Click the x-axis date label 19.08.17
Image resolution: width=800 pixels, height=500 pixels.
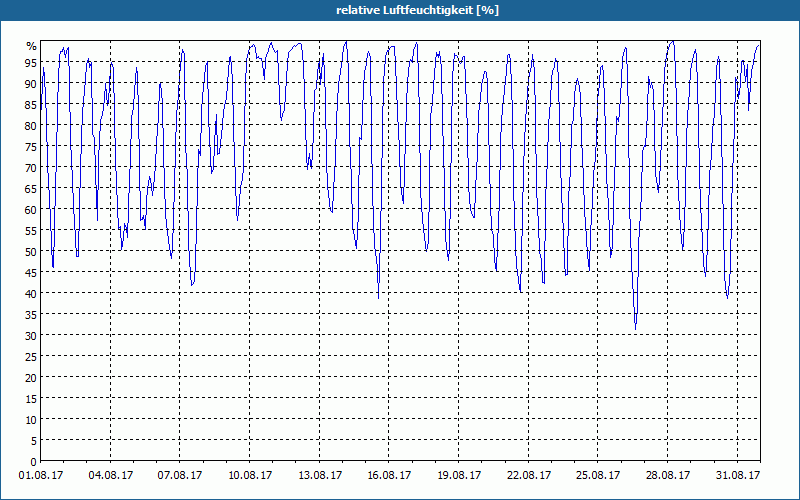click(459, 476)
